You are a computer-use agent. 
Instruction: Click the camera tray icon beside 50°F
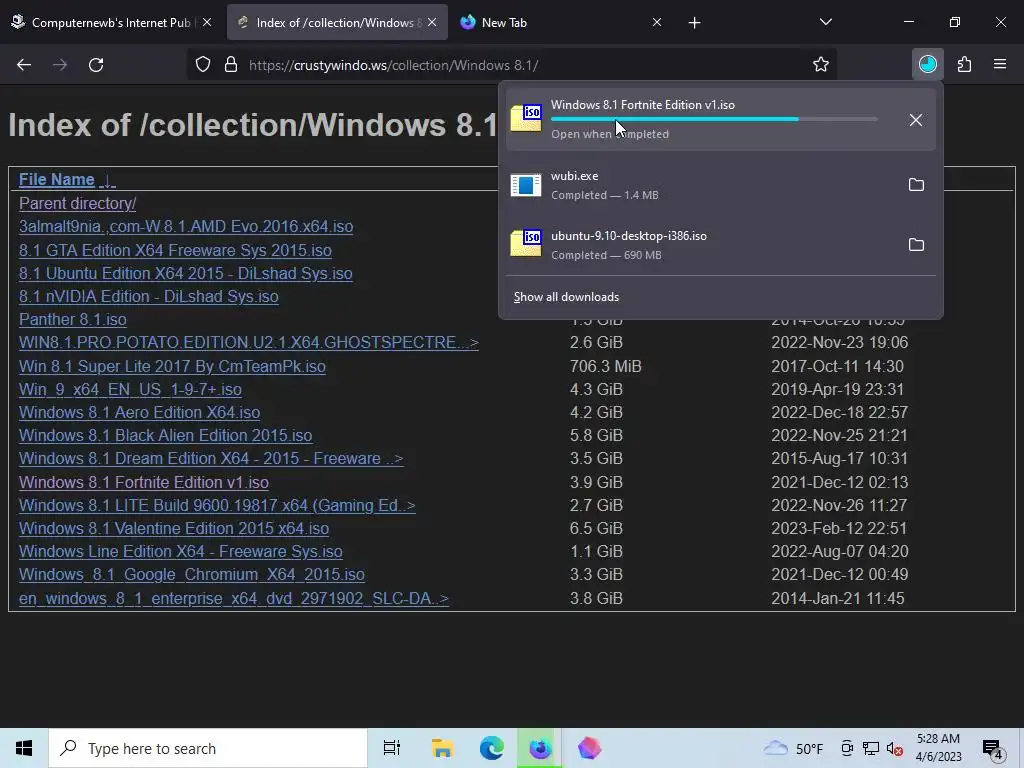coord(847,748)
